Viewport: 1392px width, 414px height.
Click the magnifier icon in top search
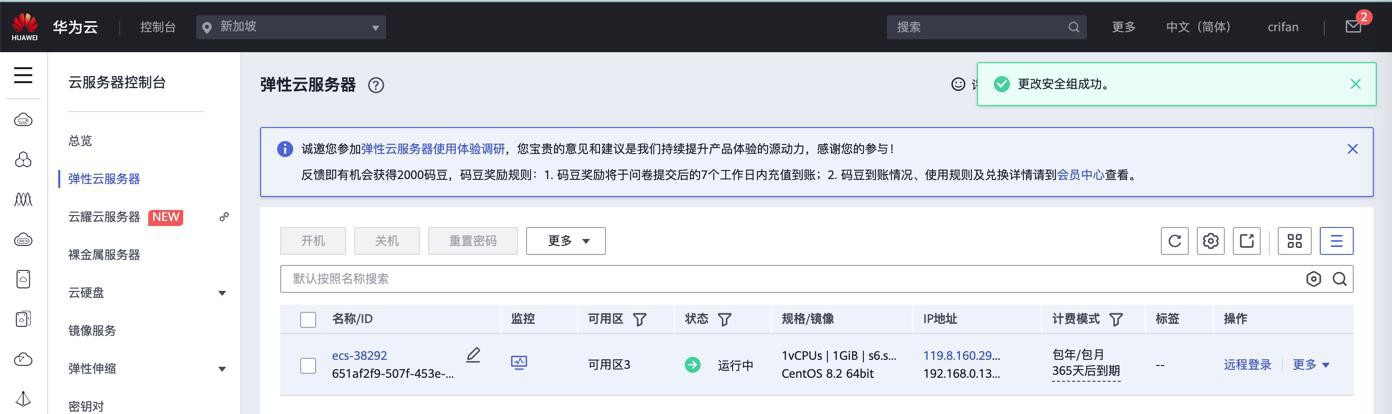pyautogui.click(x=1074, y=27)
